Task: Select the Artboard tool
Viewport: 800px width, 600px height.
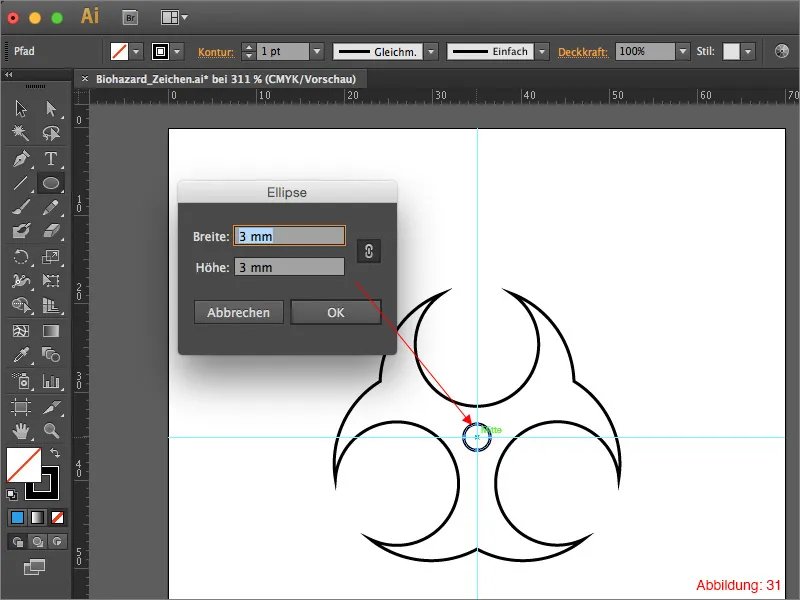Action: [x=21, y=407]
